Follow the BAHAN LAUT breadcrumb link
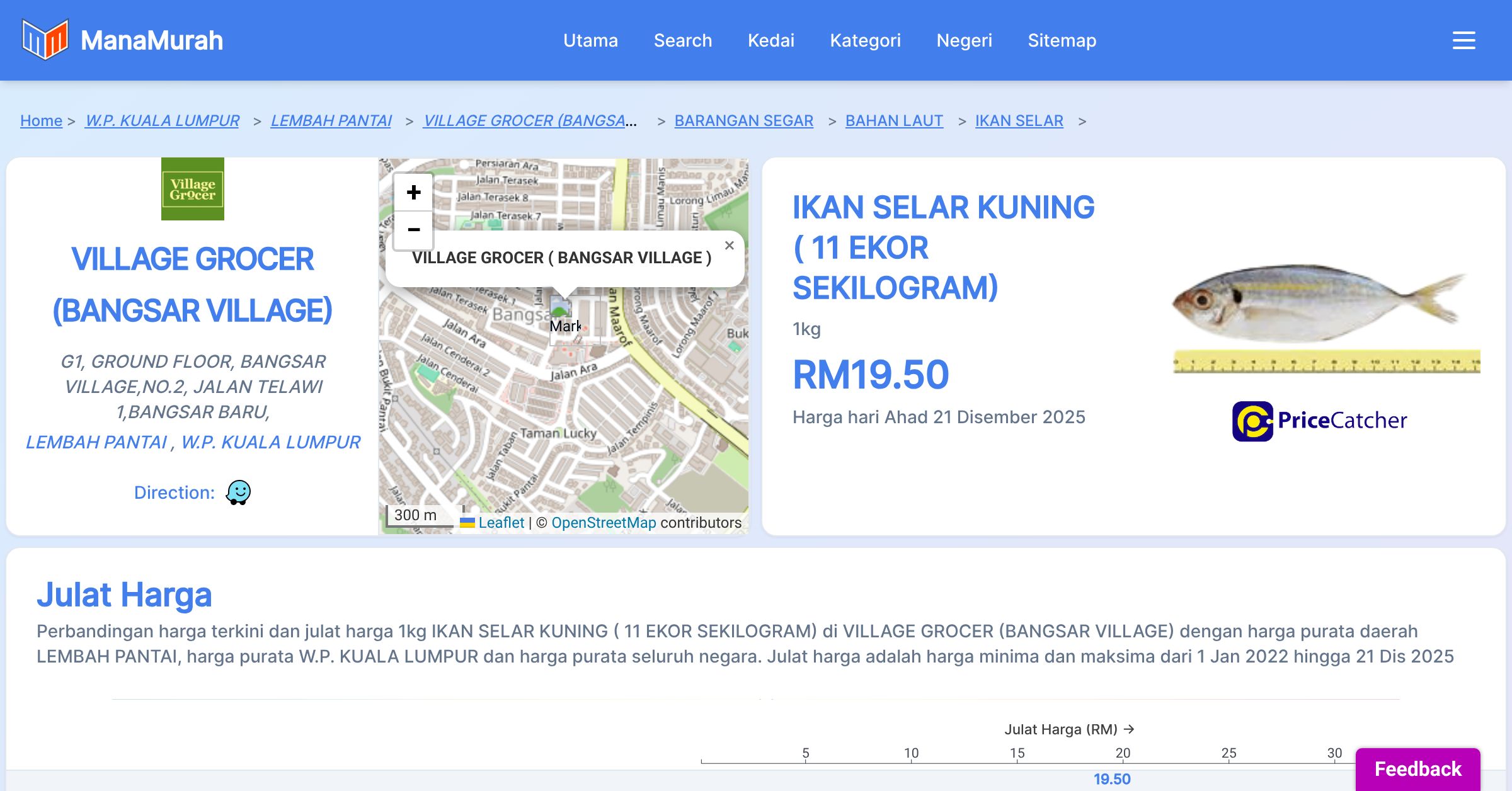Screen dimensions: 1512x791 893,120
